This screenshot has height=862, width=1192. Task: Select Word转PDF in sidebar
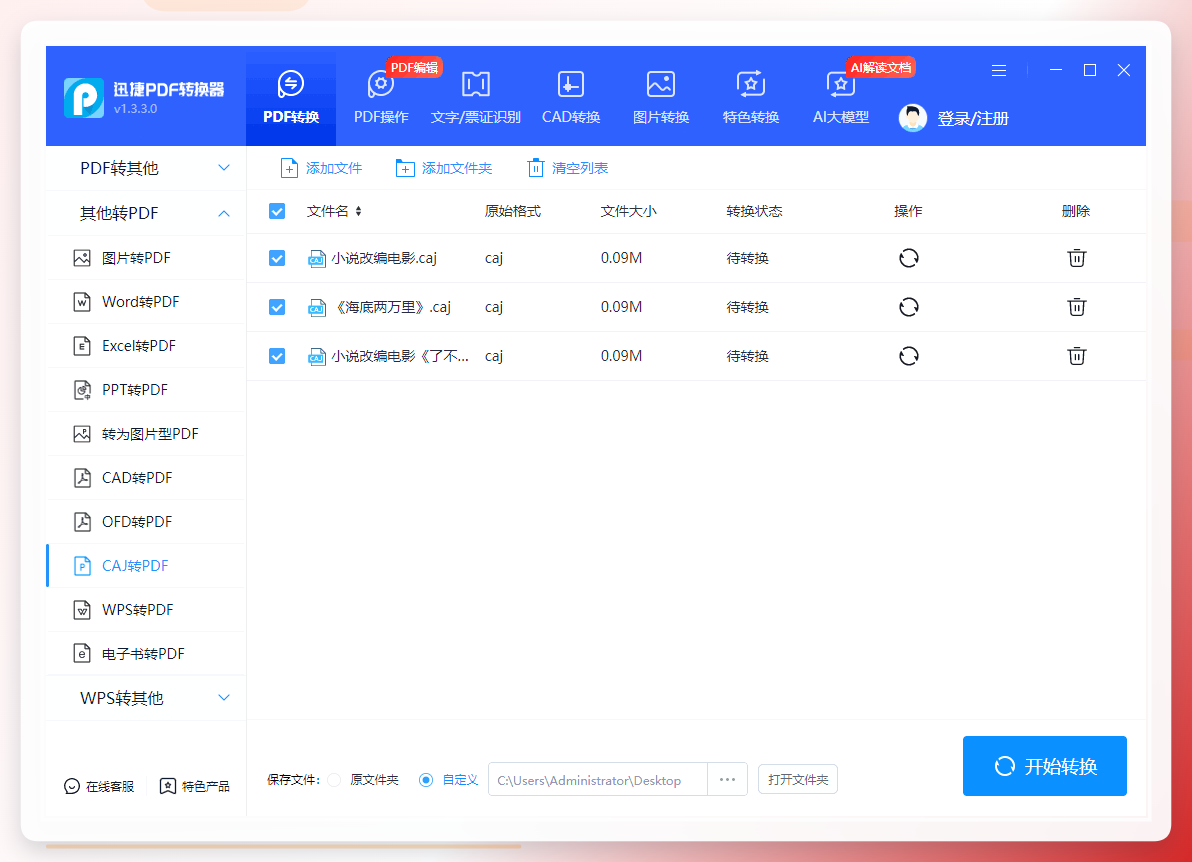point(146,302)
